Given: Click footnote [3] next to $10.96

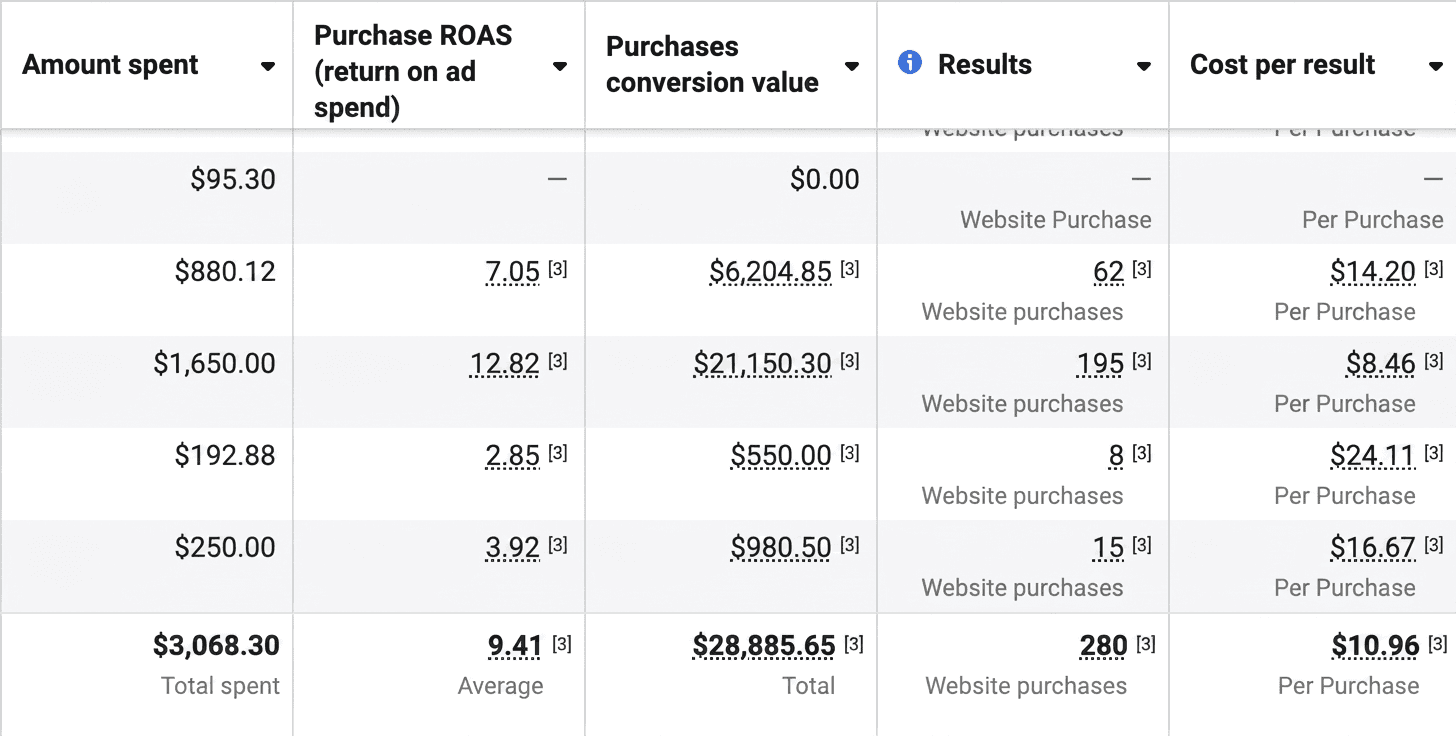Looking at the screenshot, I should point(1437,644).
